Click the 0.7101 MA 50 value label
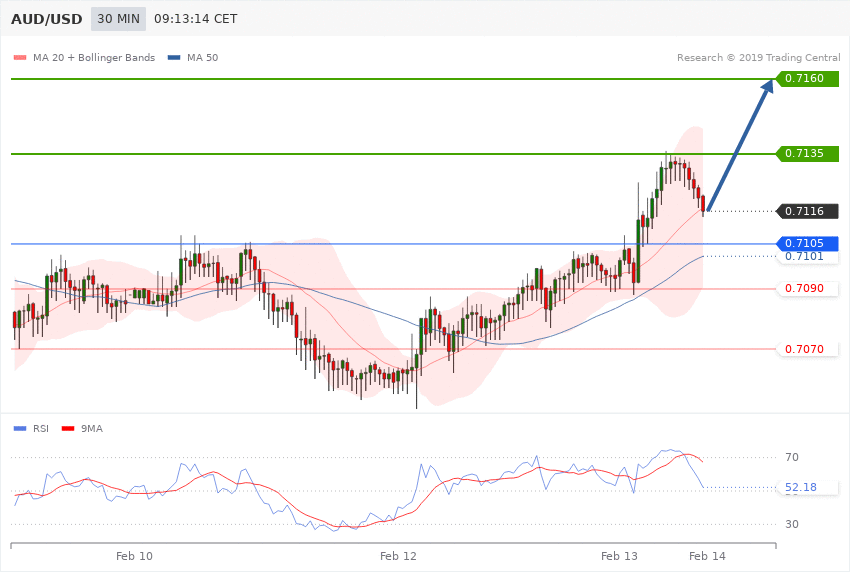The width and height of the screenshot is (850, 576). pyautogui.click(x=804, y=256)
